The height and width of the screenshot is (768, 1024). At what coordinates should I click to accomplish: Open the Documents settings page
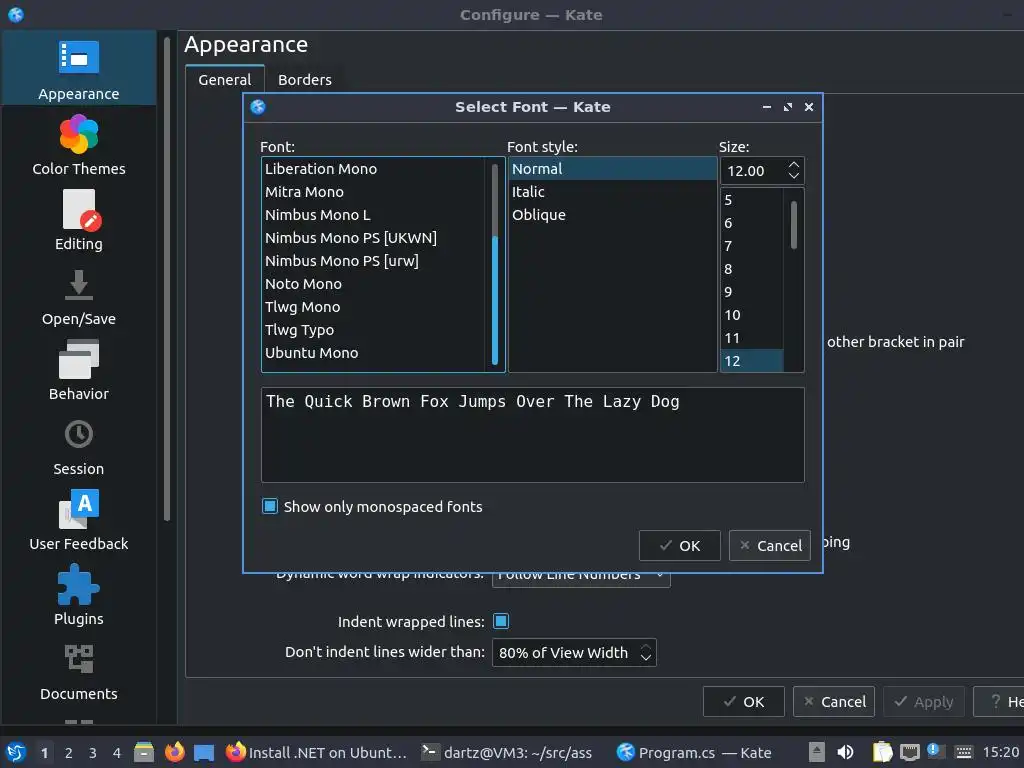click(x=78, y=671)
